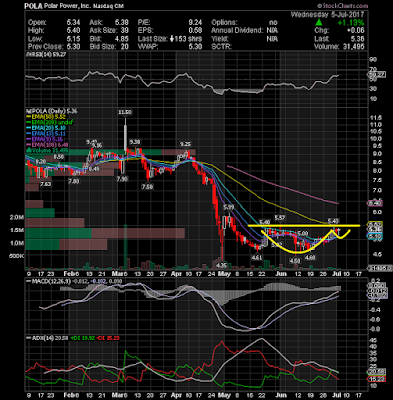
Task: Click the 7.63 January low label
Action: [x=46, y=184]
